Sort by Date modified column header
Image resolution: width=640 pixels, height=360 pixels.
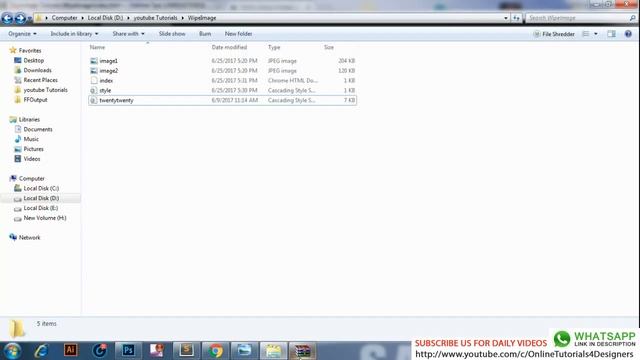pos(229,47)
